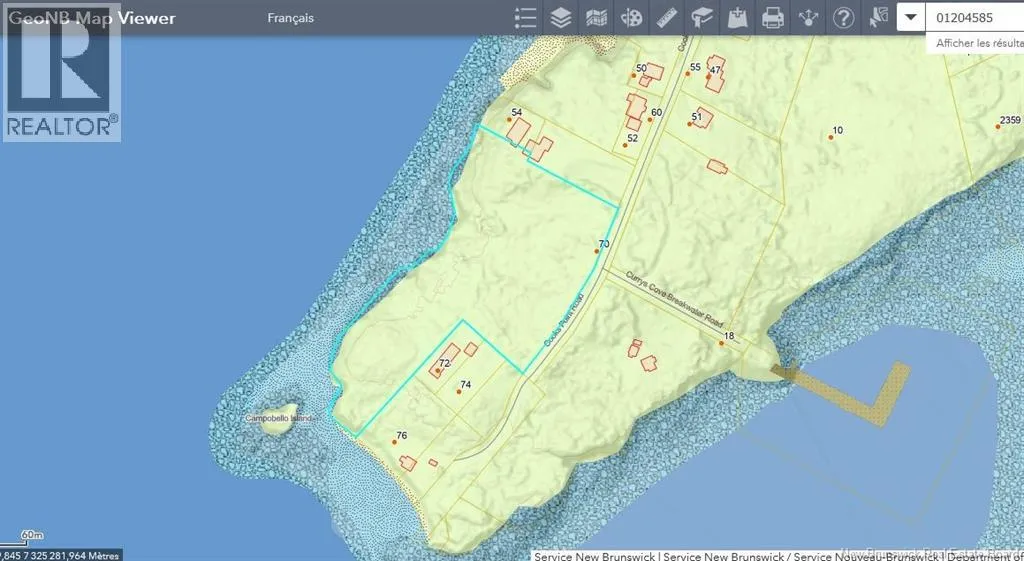Click the building at address 54
Viewport: 1024px width, 561px height.
click(x=518, y=131)
